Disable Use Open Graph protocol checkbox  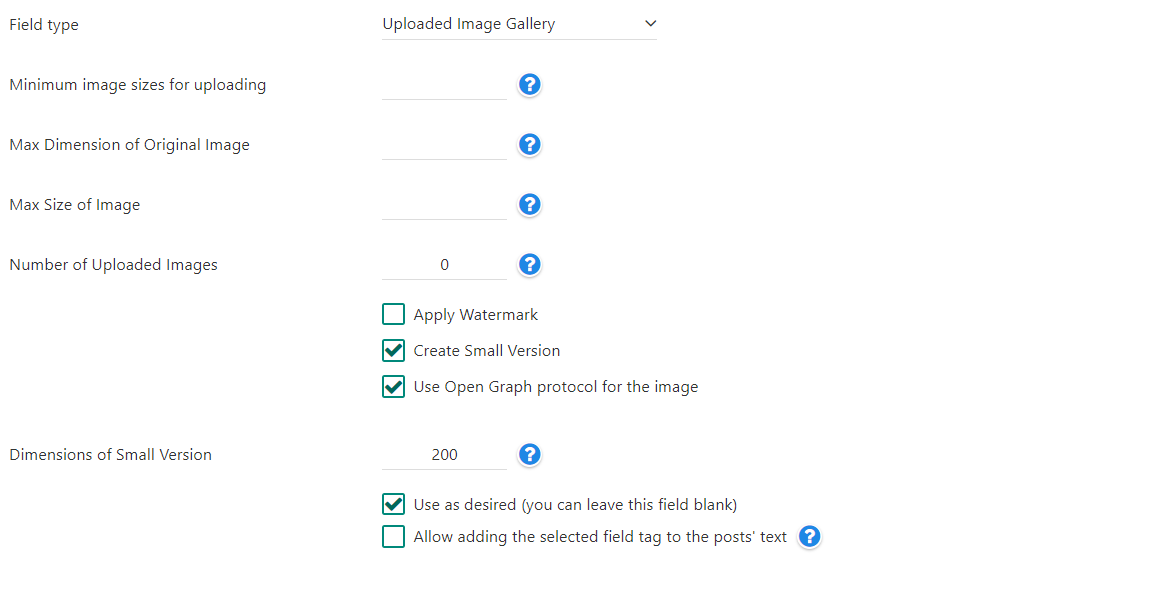coord(394,387)
